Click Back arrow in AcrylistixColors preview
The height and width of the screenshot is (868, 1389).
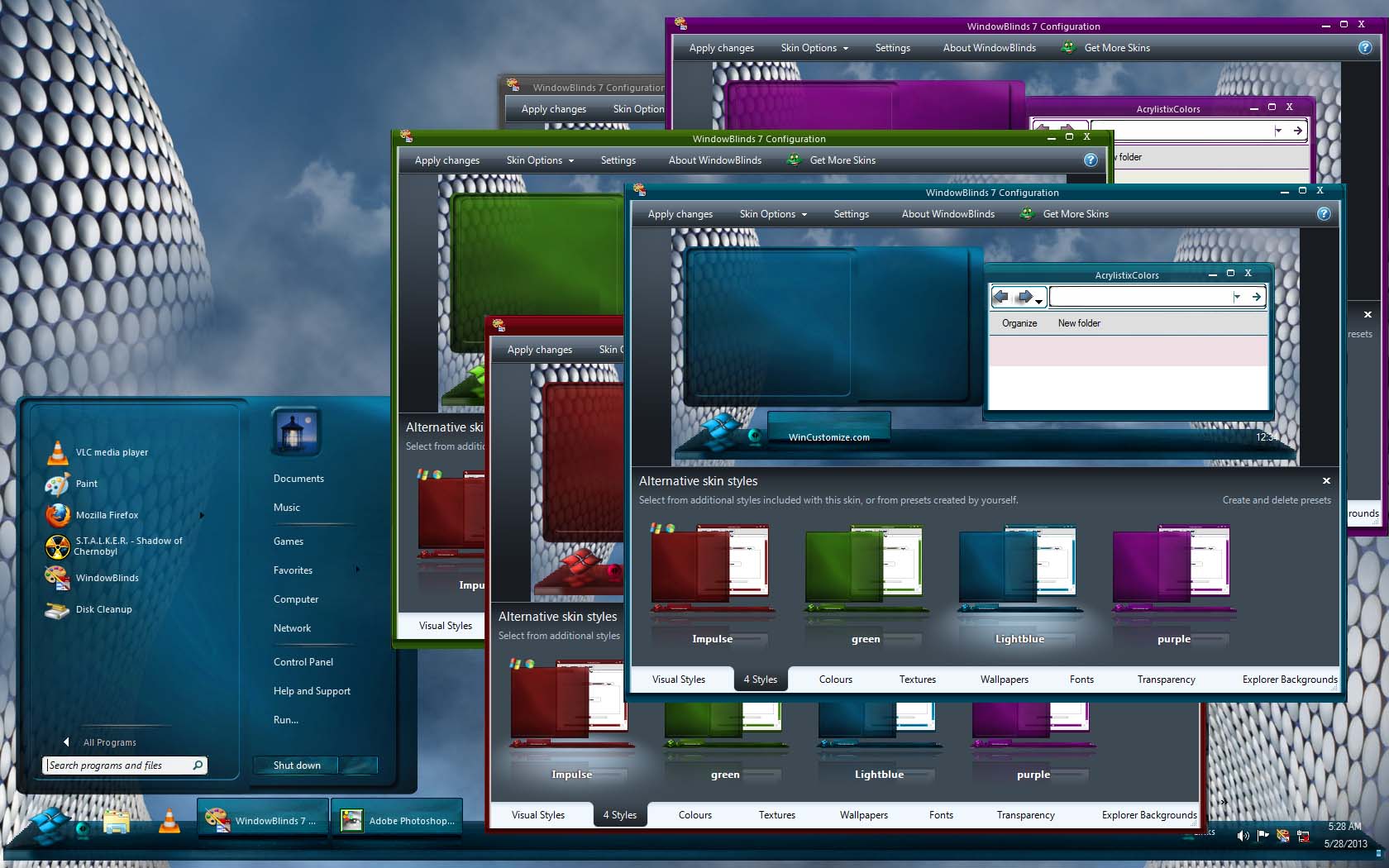point(1001,297)
